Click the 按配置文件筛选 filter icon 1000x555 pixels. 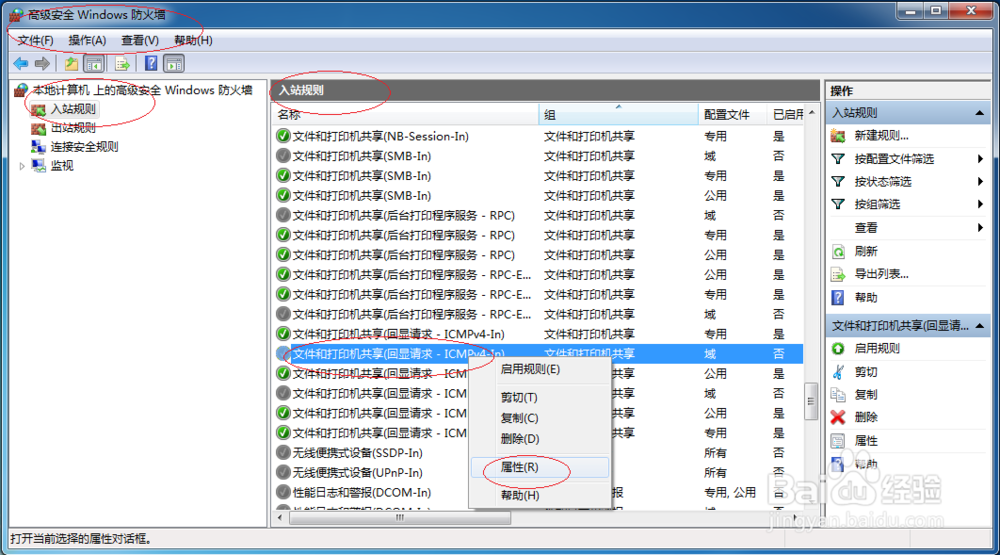pos(838,159)
